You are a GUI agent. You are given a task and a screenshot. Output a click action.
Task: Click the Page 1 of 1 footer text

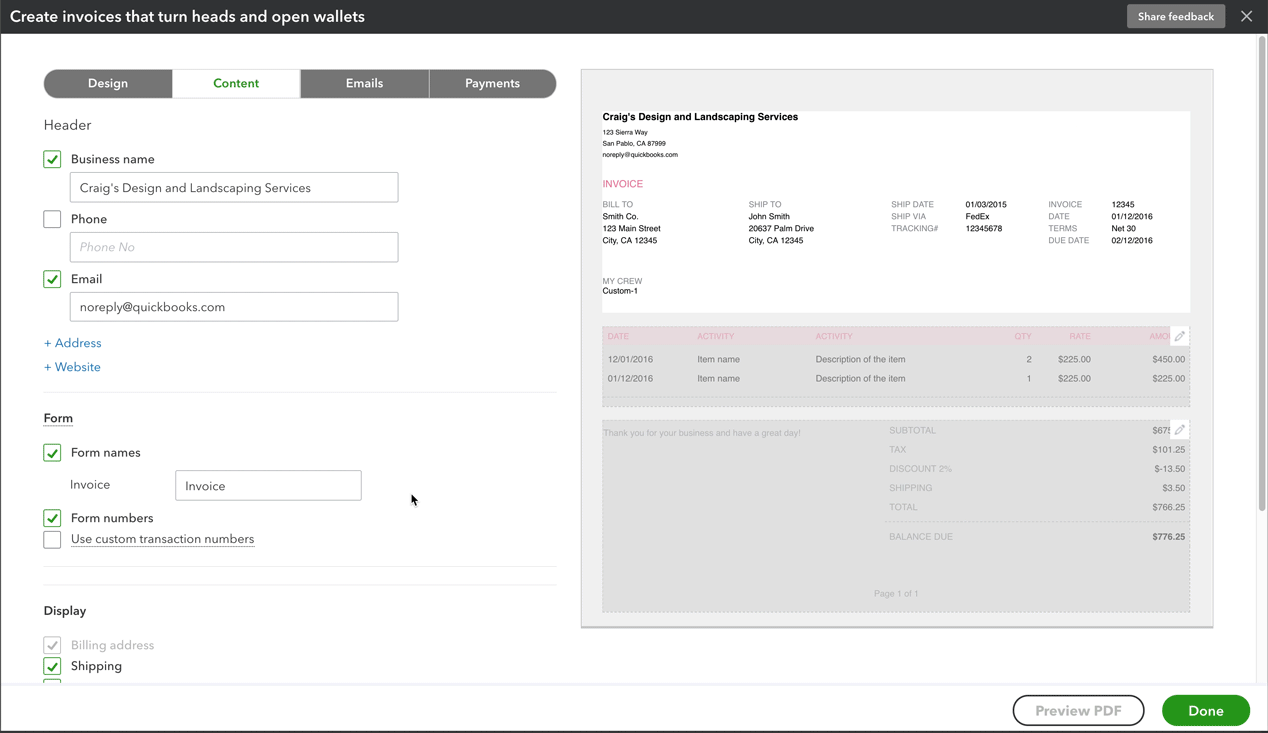(x=896, y=593)
